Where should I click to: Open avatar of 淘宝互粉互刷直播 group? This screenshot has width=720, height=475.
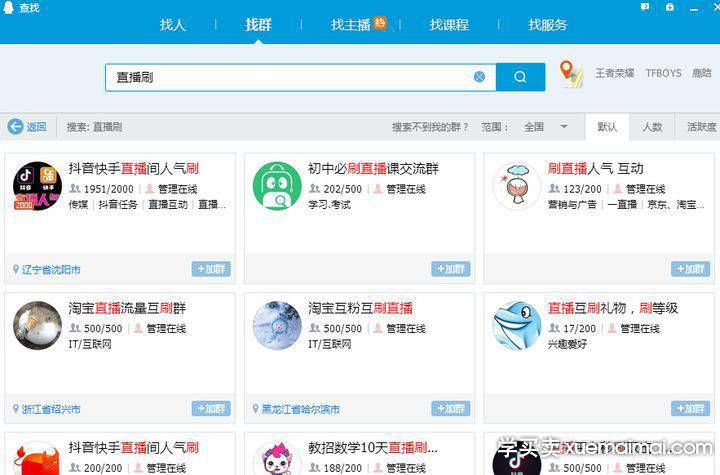(277, 326)
